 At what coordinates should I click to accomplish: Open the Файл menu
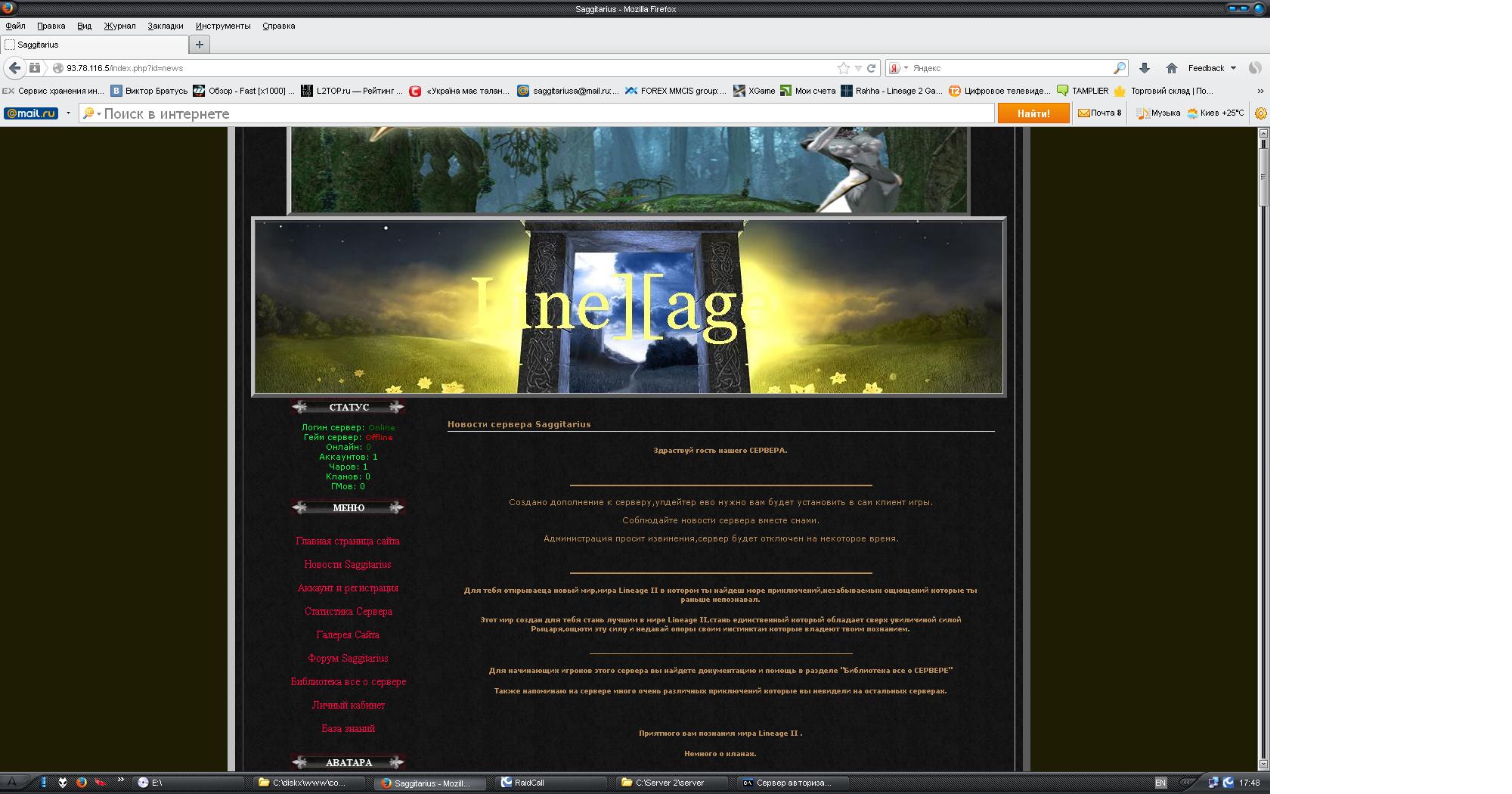click(x=15, y=26)
